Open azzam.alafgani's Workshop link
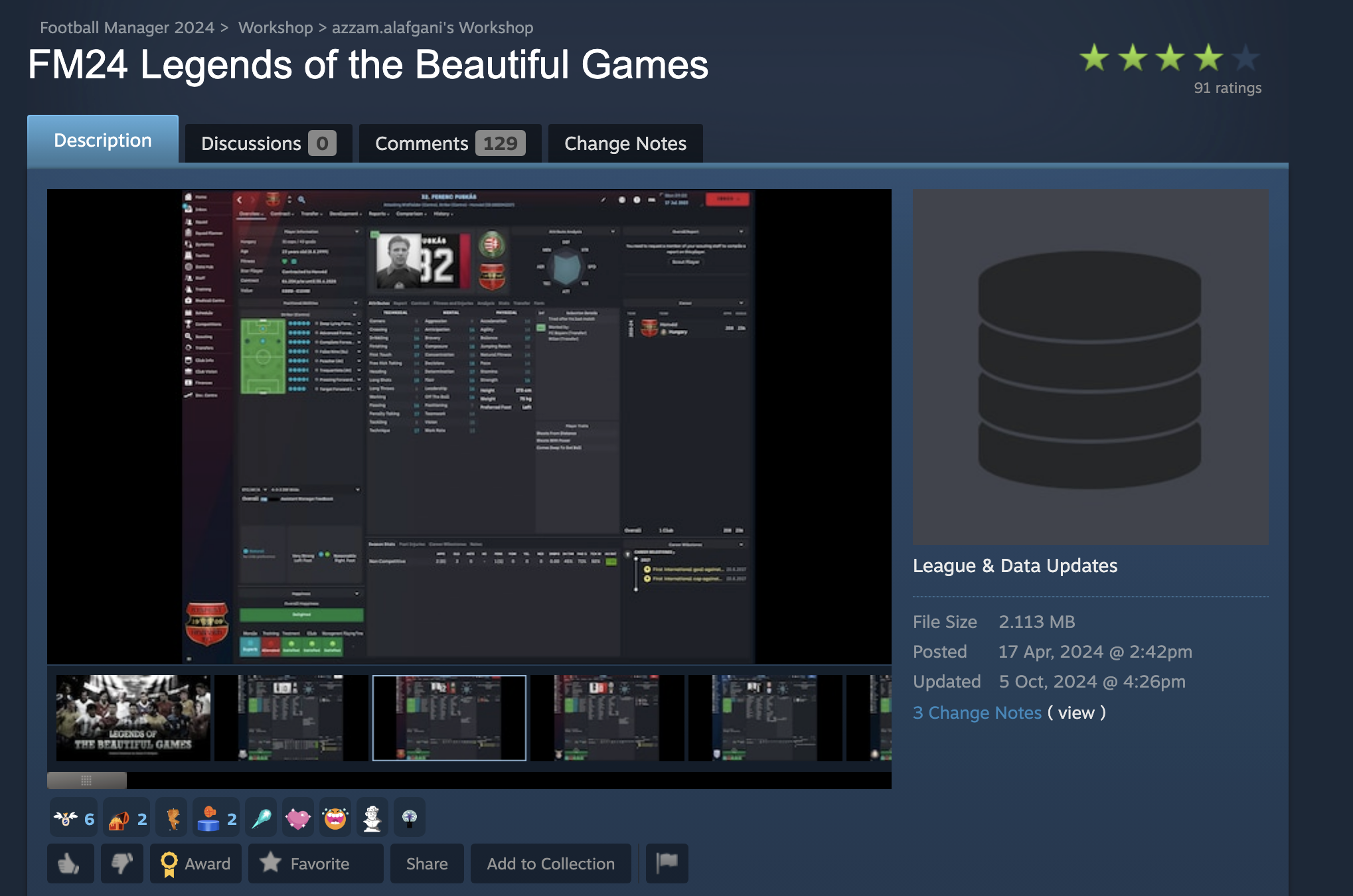The height and width of the screenshot is (896, 1353). tap(433, 27)
